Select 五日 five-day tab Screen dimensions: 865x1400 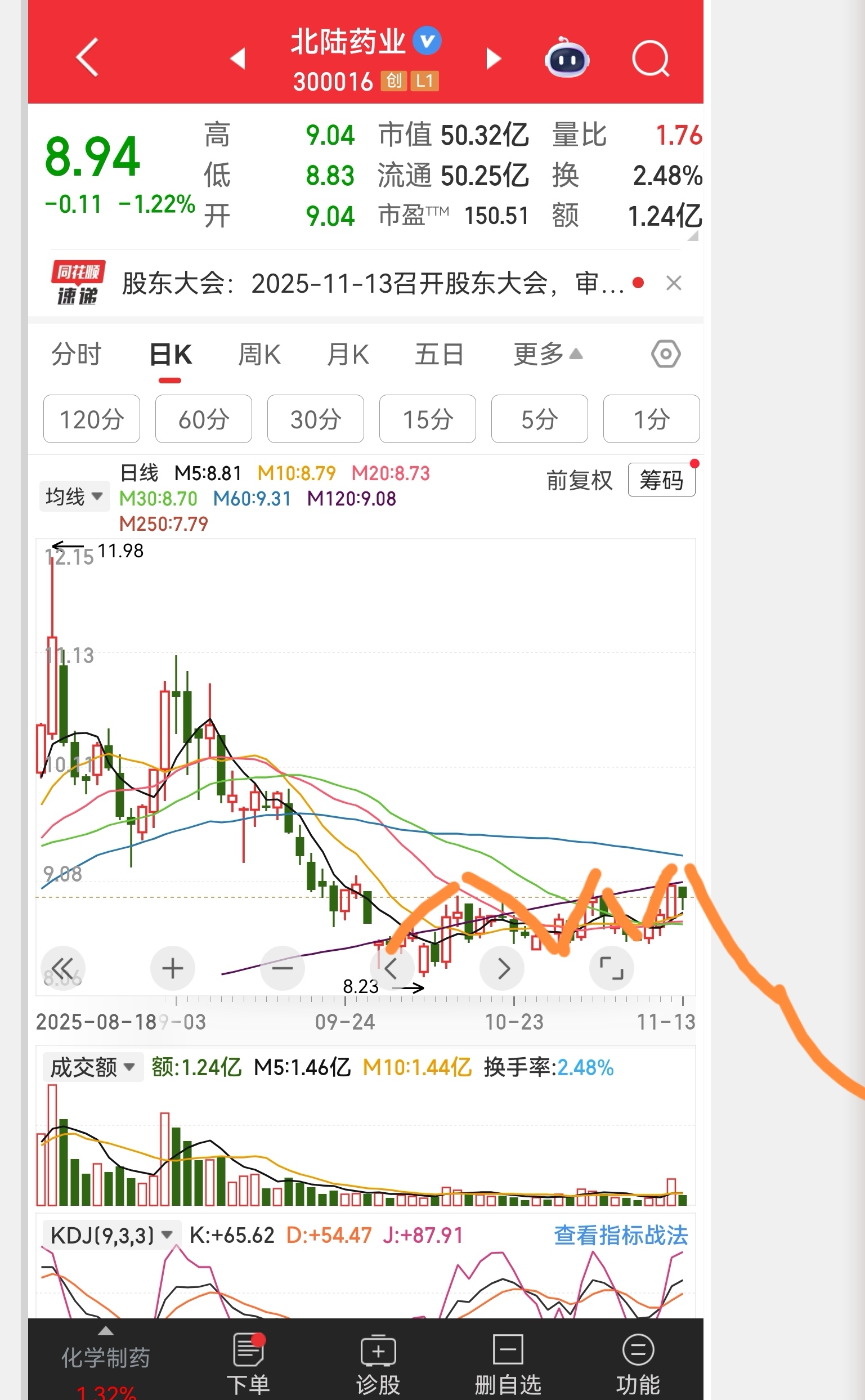[x=439, y=354]
